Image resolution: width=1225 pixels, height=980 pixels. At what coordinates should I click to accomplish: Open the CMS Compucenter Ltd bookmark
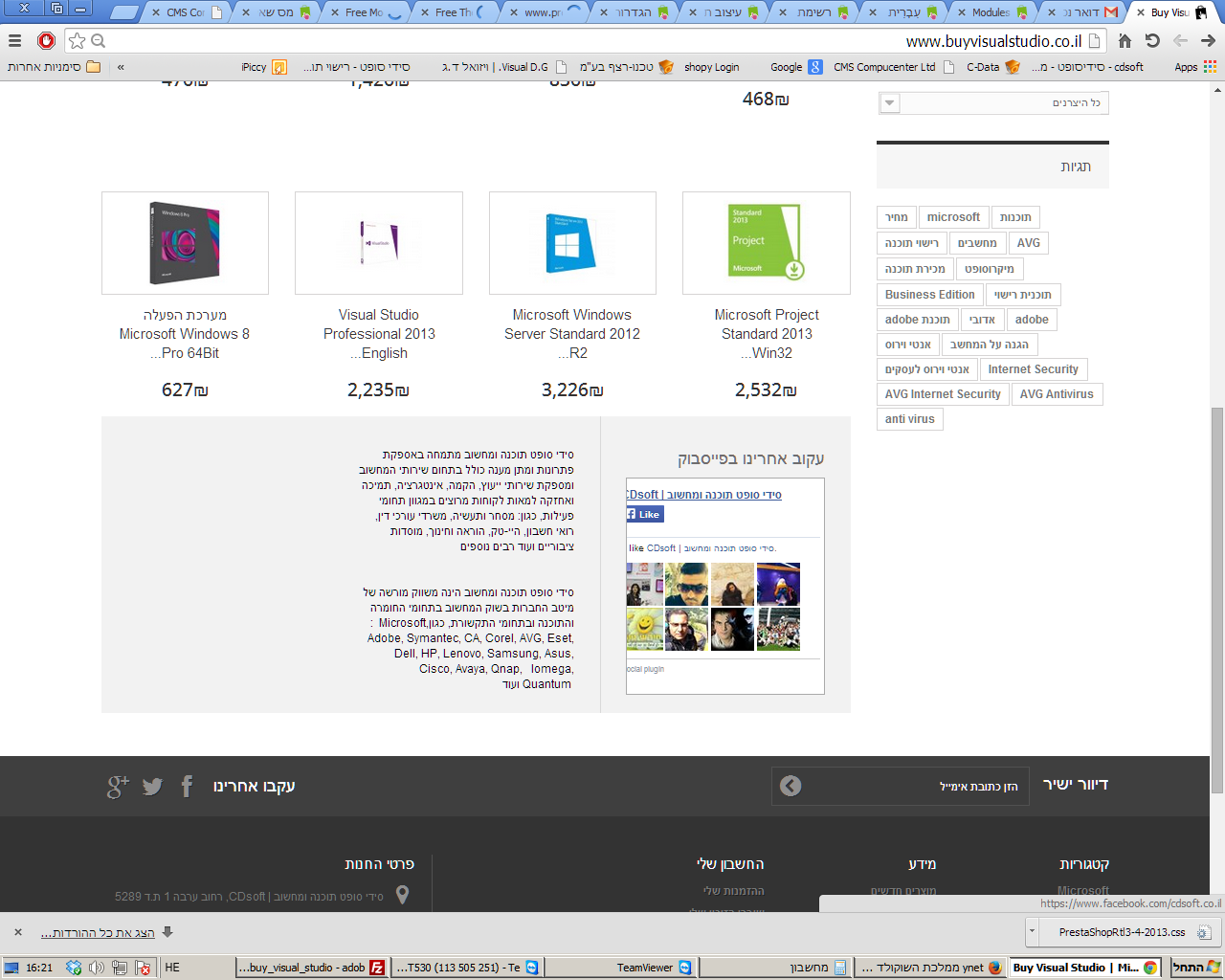(894, 67)
